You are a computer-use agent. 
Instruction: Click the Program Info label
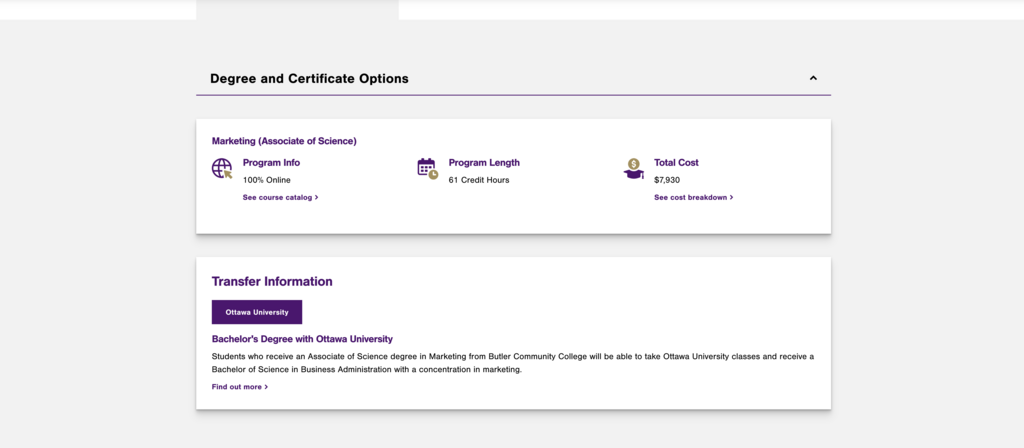coord(271,163)
